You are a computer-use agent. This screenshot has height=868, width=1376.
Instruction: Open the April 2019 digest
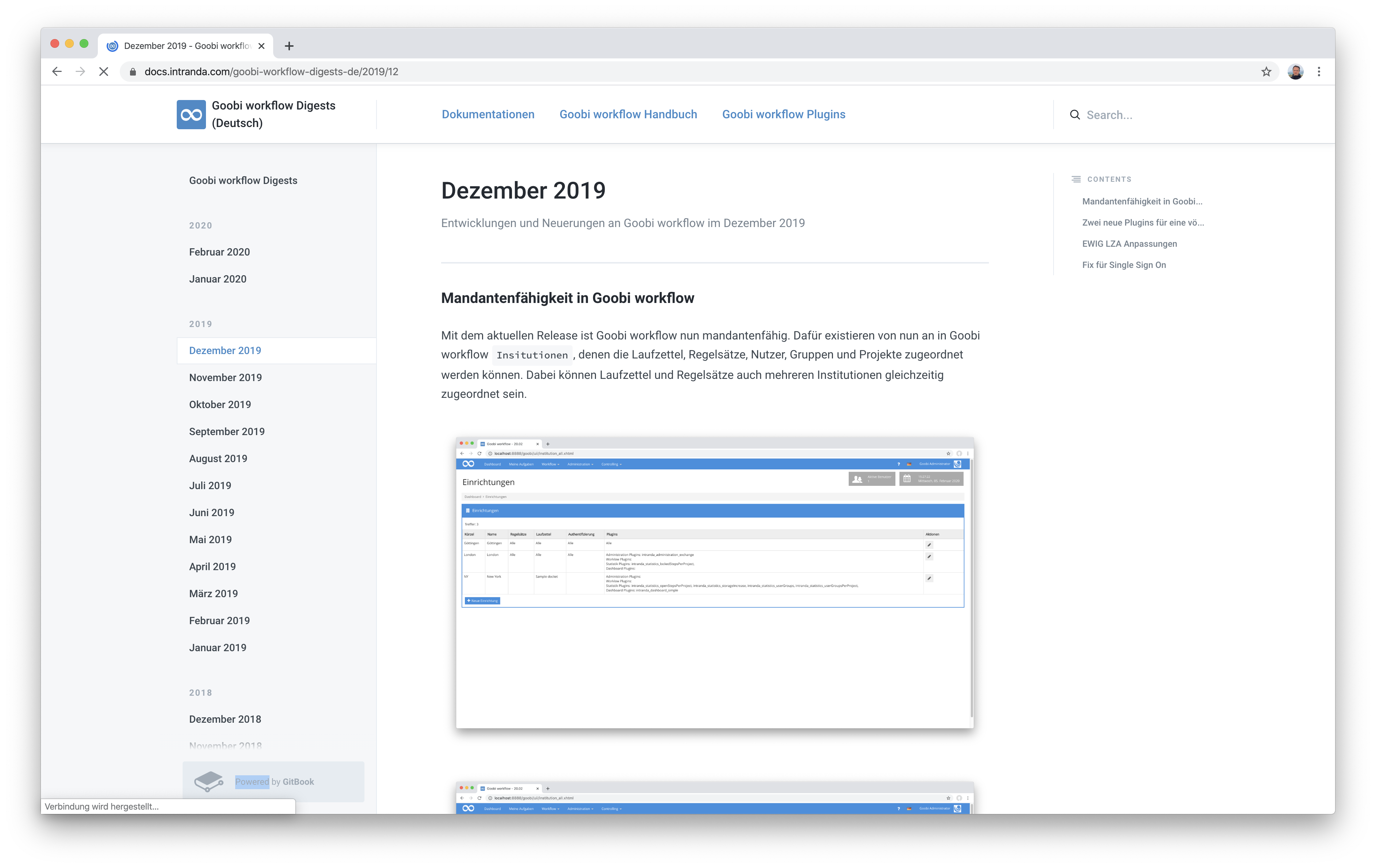click(x=213, y=566)
